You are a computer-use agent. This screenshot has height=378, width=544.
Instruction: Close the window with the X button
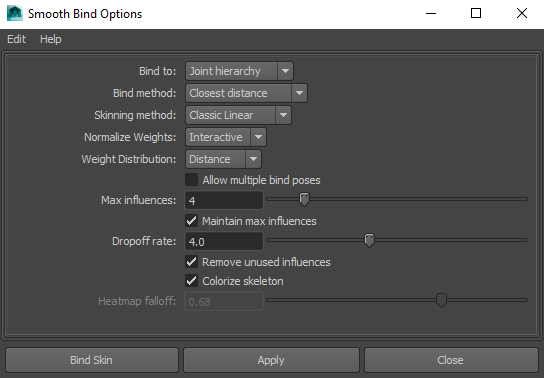click(x=521, y=14)
